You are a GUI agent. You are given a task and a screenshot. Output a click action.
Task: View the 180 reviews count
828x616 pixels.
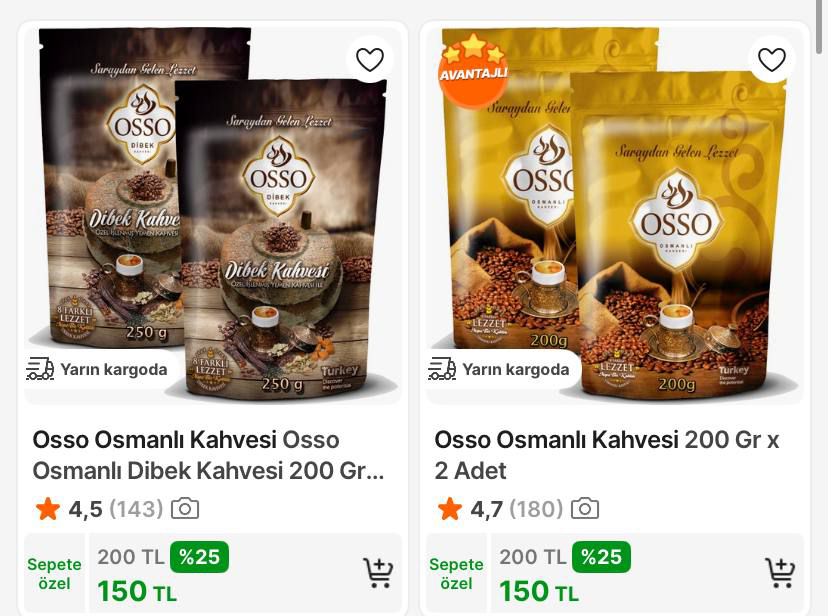click(x=537, y=509)
